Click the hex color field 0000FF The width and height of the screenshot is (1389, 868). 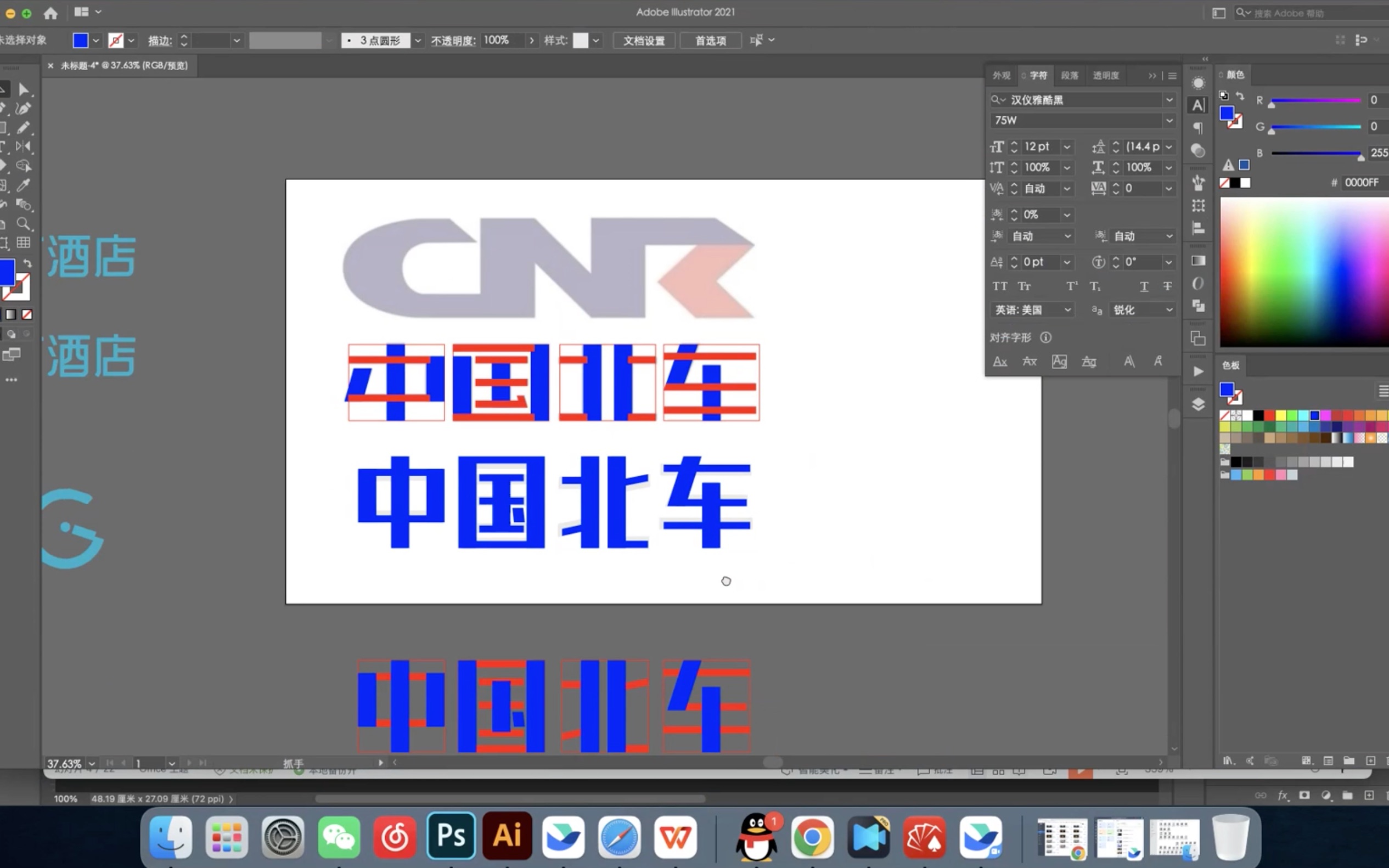[1364, 183]
